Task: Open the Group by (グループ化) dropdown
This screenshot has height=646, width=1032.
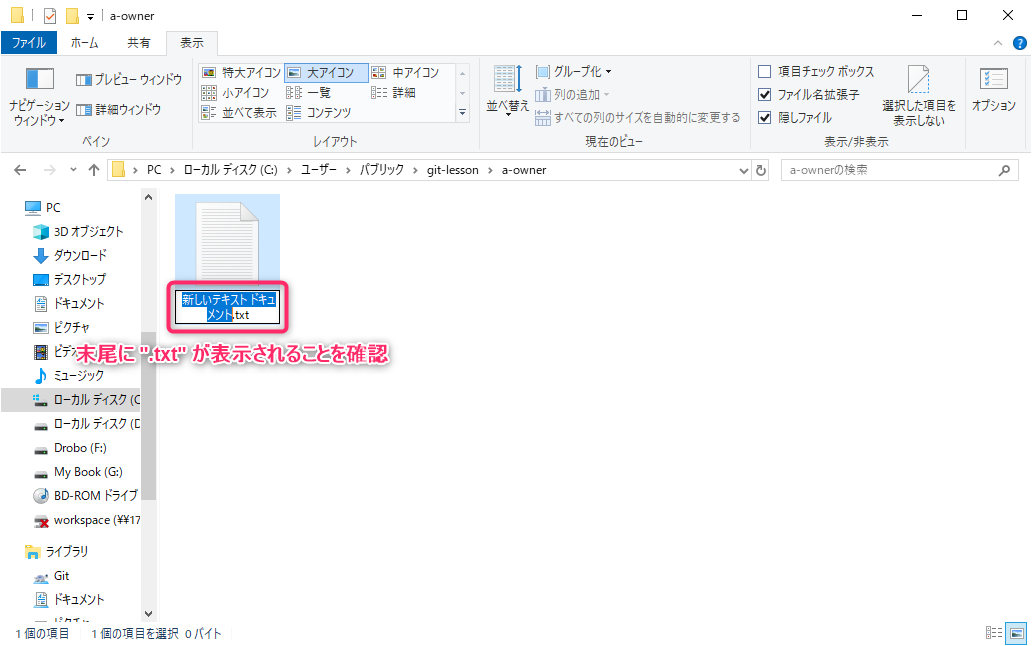Action: tap(573, 72)
